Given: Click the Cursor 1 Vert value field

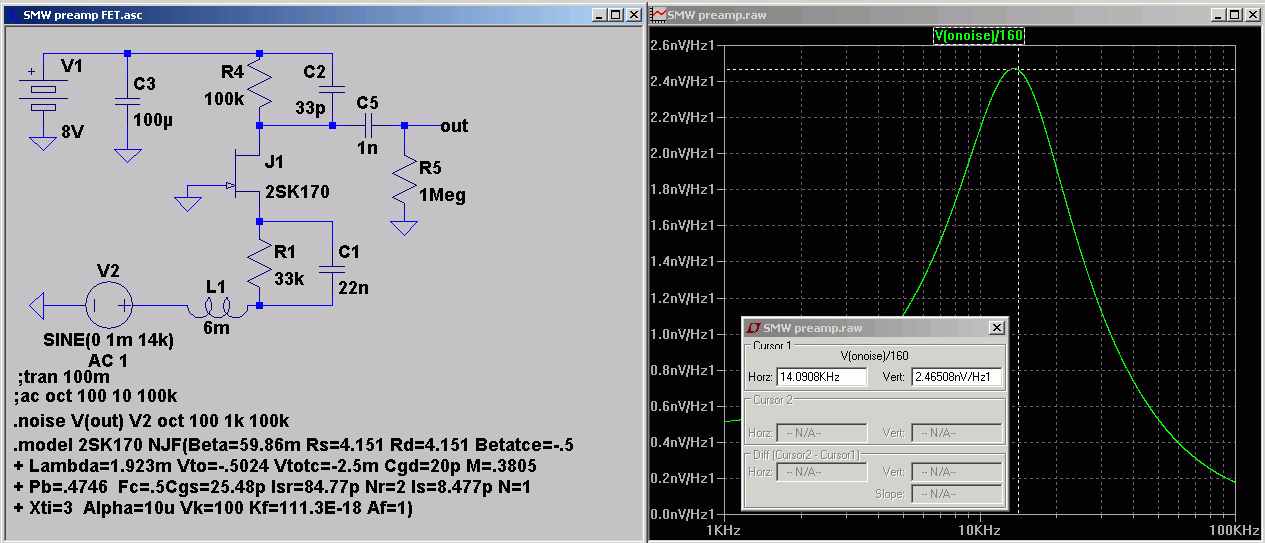Looking at the screenshot, I should (x=956, y=377).
